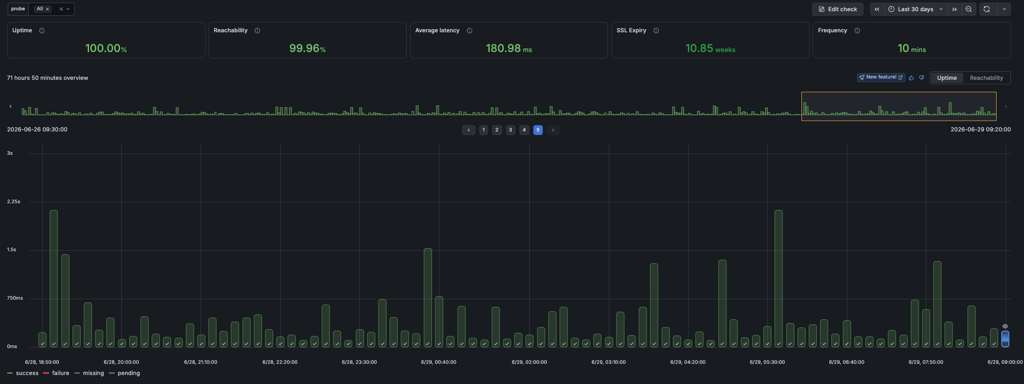Toggle the failure legend series

tap(55, 374)
